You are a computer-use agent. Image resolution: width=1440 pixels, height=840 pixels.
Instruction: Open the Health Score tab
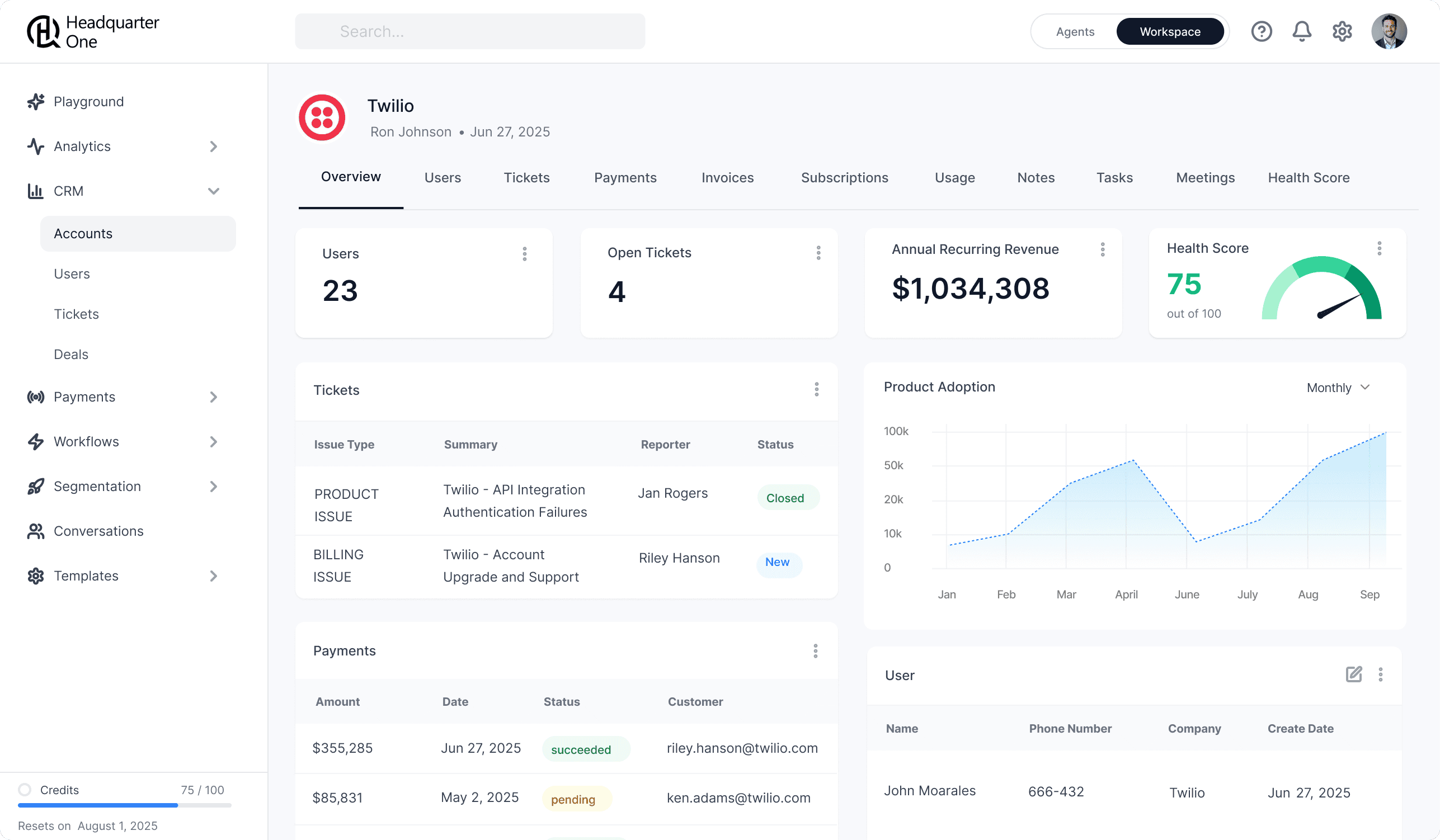coord(1309,178)
